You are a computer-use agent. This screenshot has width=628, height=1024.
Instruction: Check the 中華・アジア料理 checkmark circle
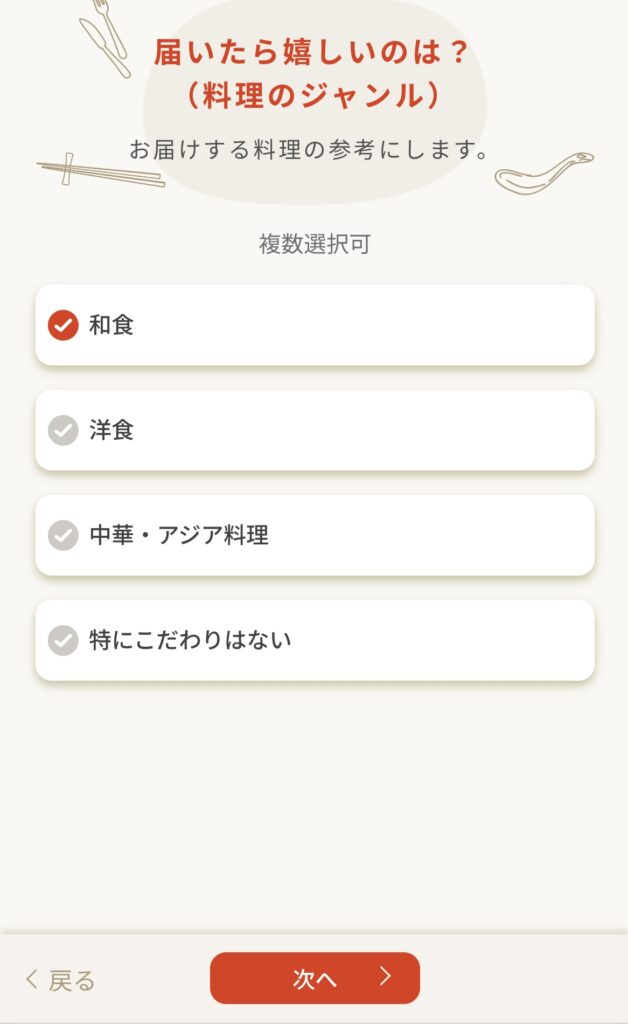coord(63,535)
